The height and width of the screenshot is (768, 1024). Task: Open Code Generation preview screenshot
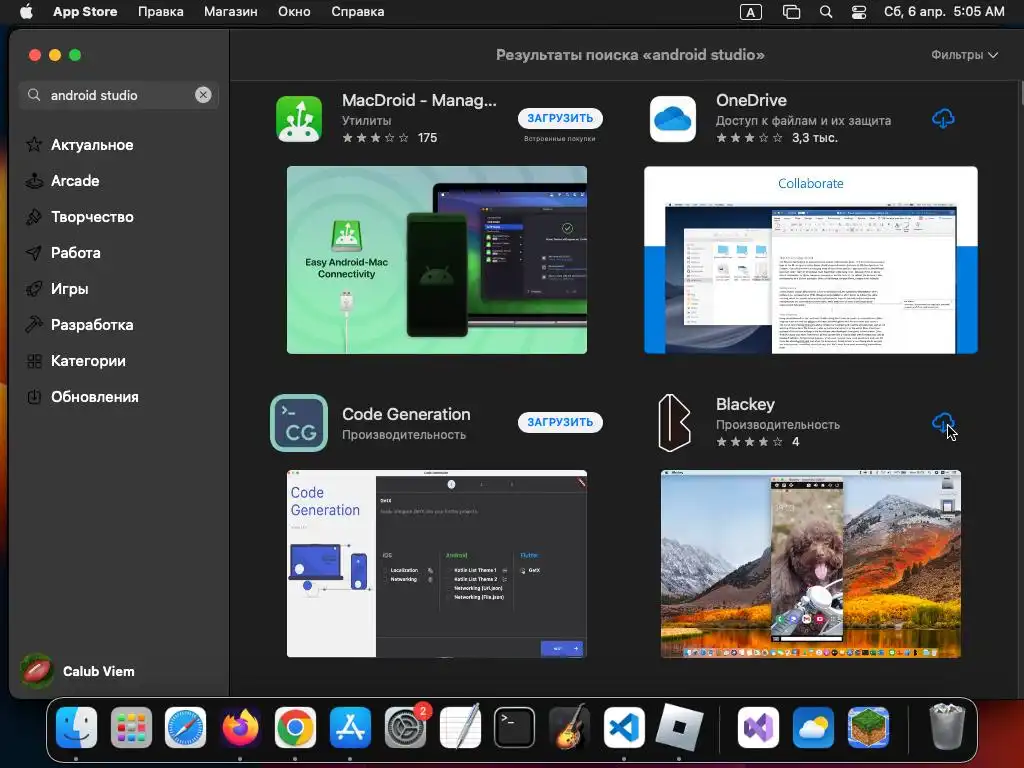click(x=437, y=564)
